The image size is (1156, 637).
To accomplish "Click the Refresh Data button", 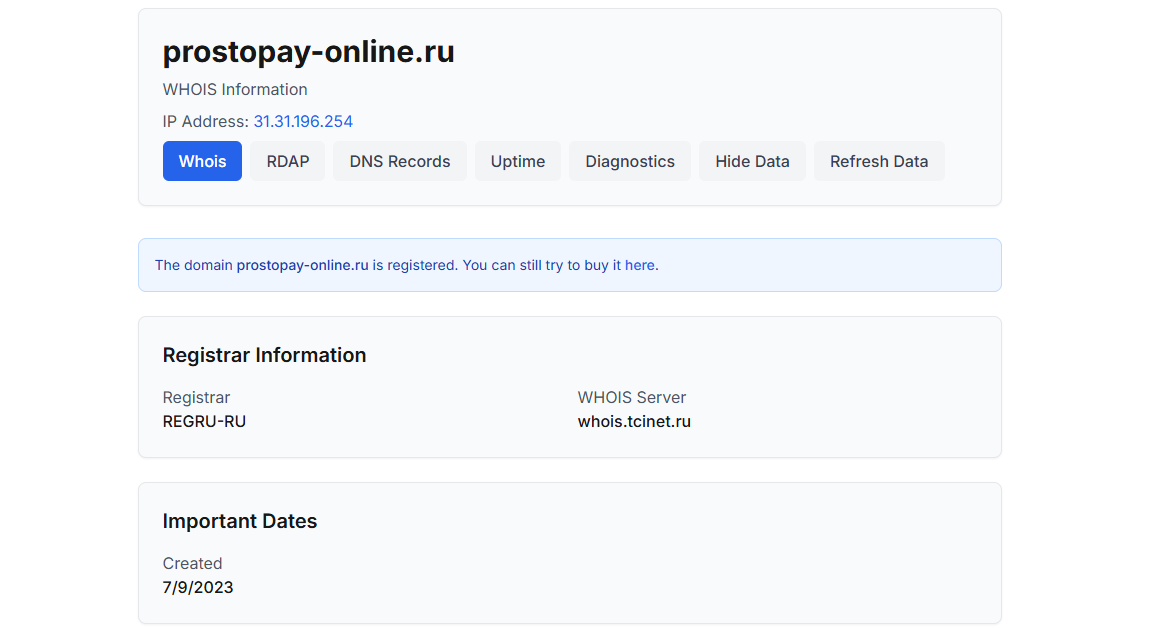I will pos(878,161).
